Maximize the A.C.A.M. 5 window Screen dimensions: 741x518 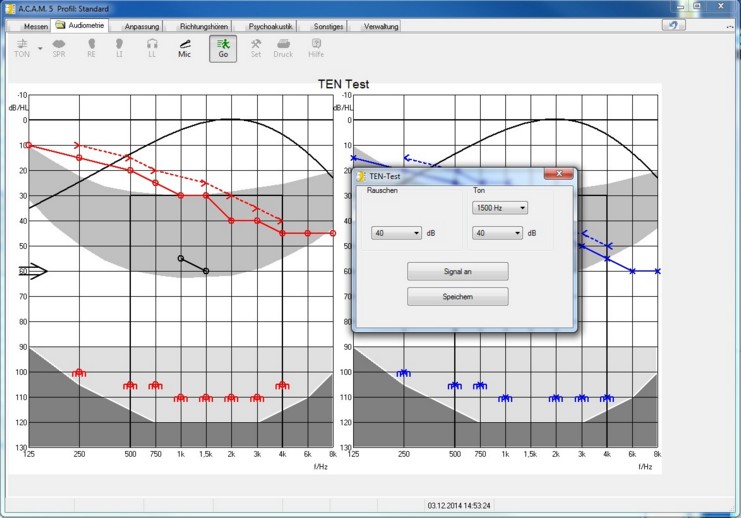[698, 6]
